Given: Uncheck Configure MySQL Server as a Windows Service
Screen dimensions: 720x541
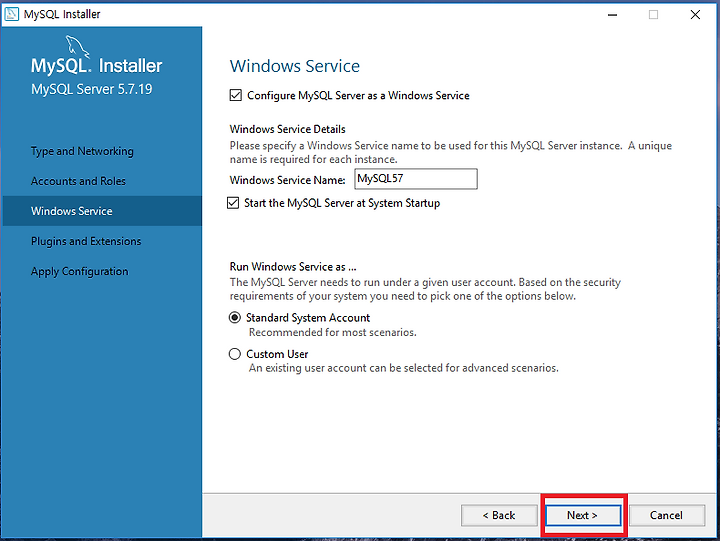Looking at the screenshot, I should point(236,95).
